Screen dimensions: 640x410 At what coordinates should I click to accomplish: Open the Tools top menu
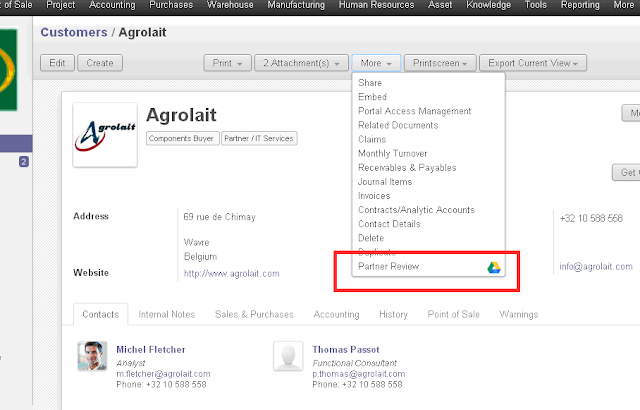click(536, 5)
